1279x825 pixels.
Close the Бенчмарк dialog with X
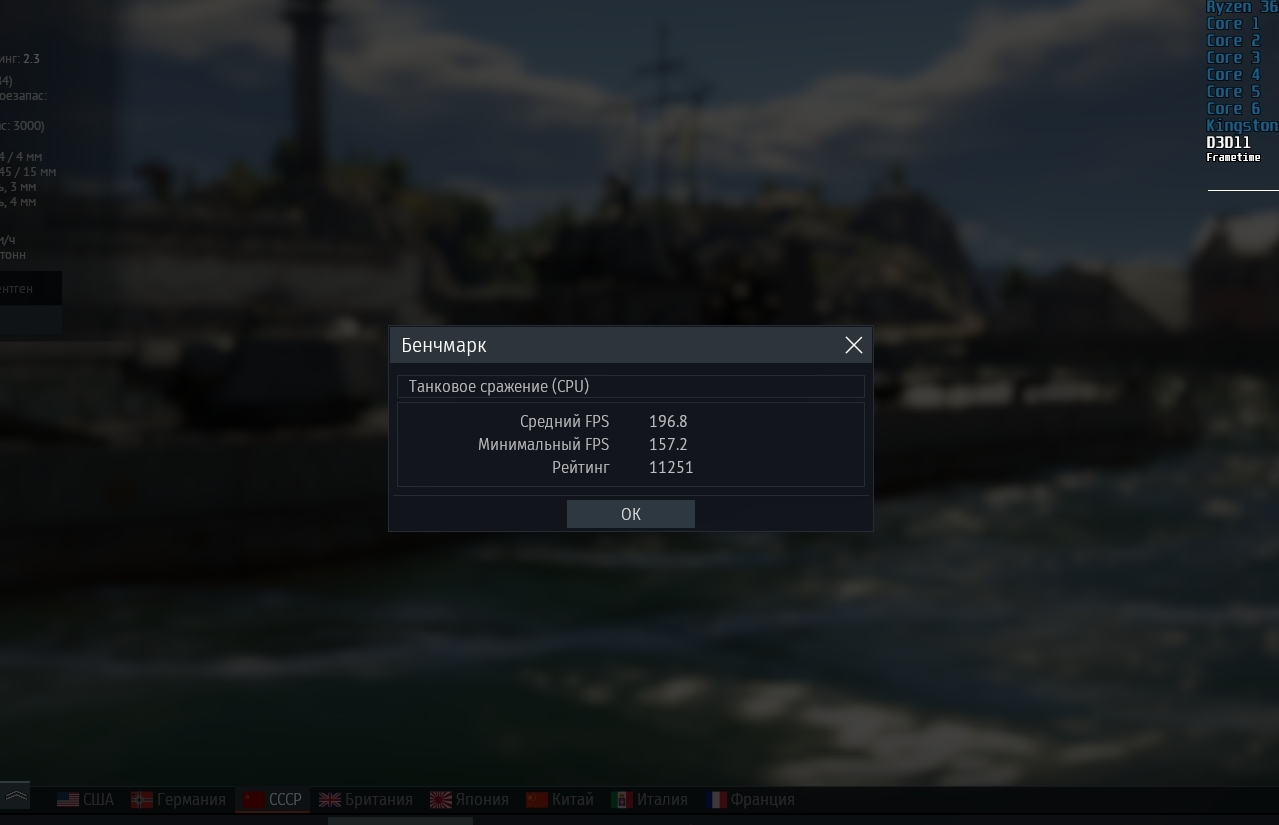click(853, 345)
